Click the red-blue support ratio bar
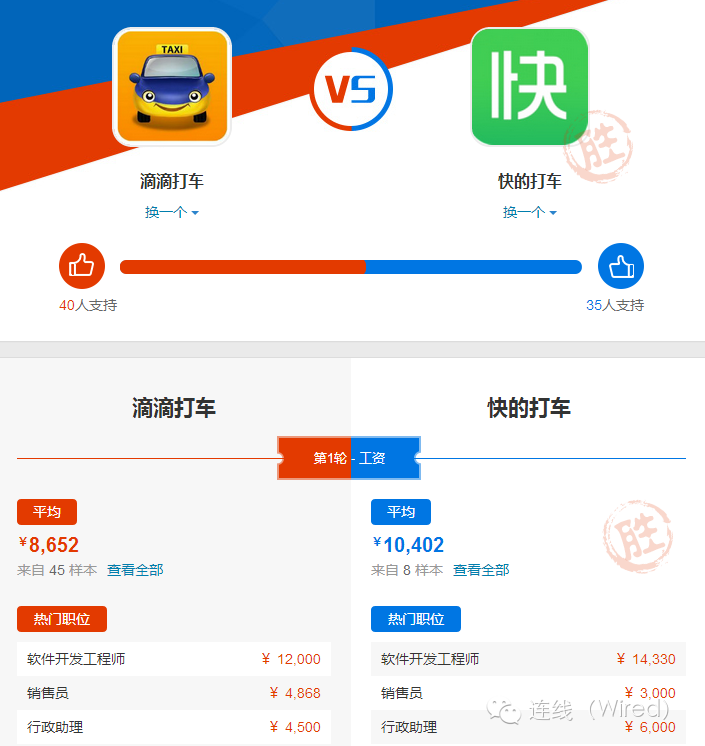The height and width of the screenshot is (746, 705). click(x=351, y=267)
